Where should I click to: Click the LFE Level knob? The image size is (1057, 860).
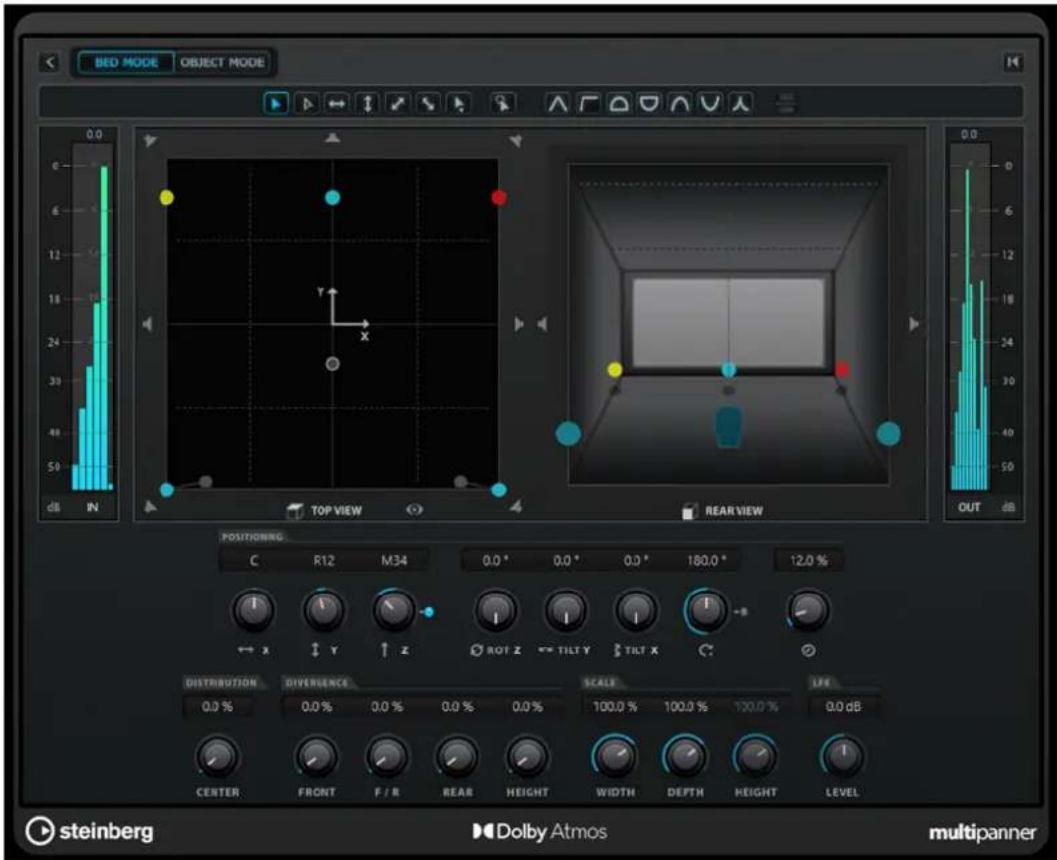click(x=843, y=756)
